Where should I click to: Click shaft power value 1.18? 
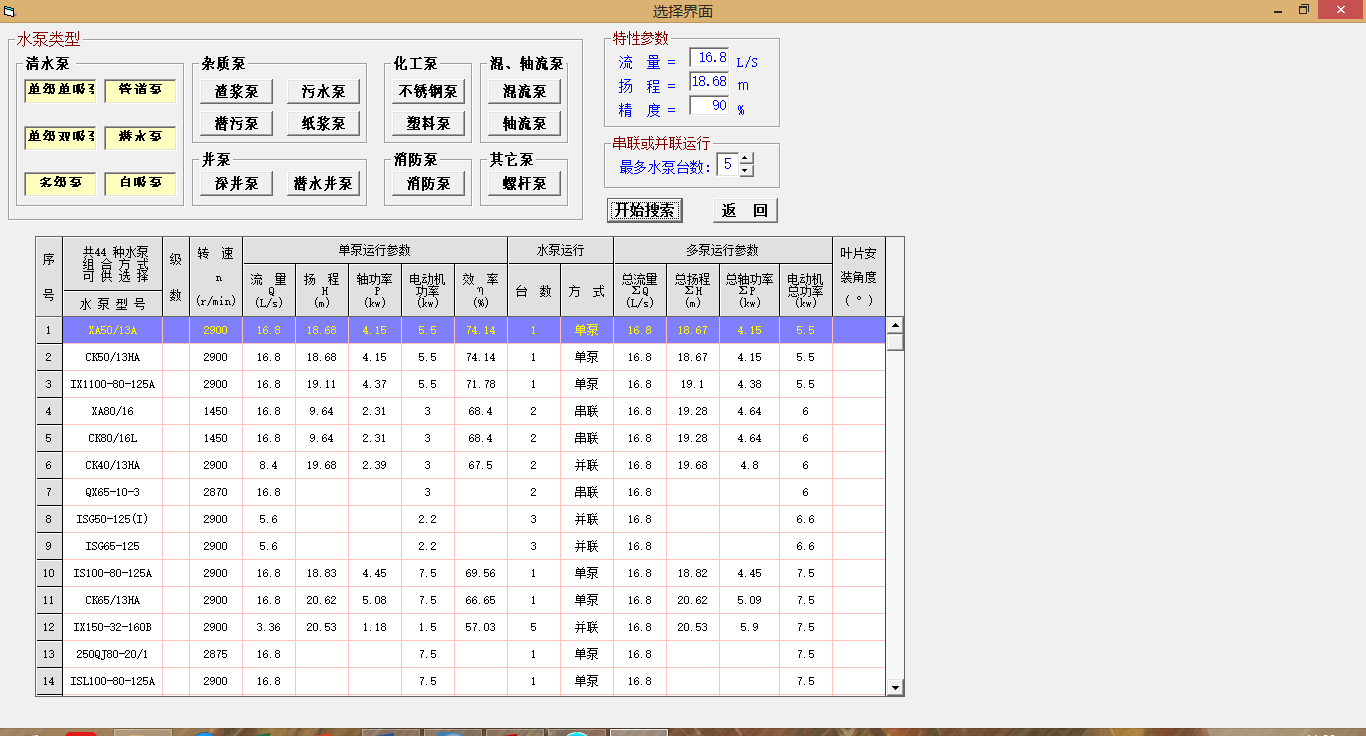coord(375,627)
